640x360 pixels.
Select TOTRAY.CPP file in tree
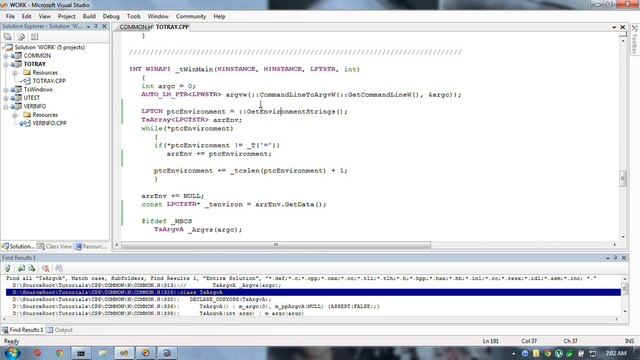[49, 81]
